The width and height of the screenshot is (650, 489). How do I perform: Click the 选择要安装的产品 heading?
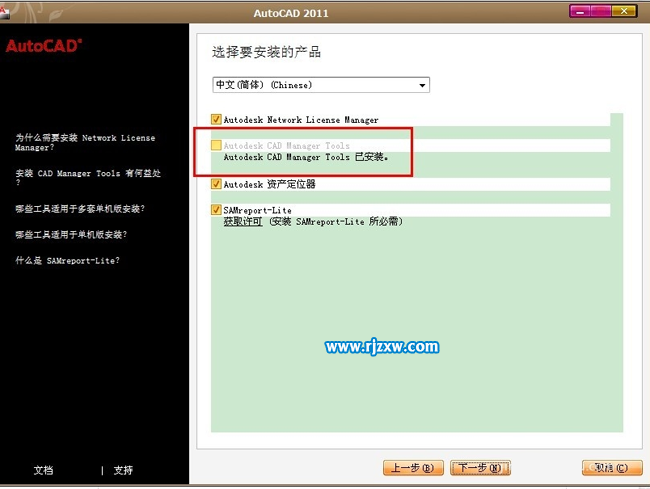266,52
